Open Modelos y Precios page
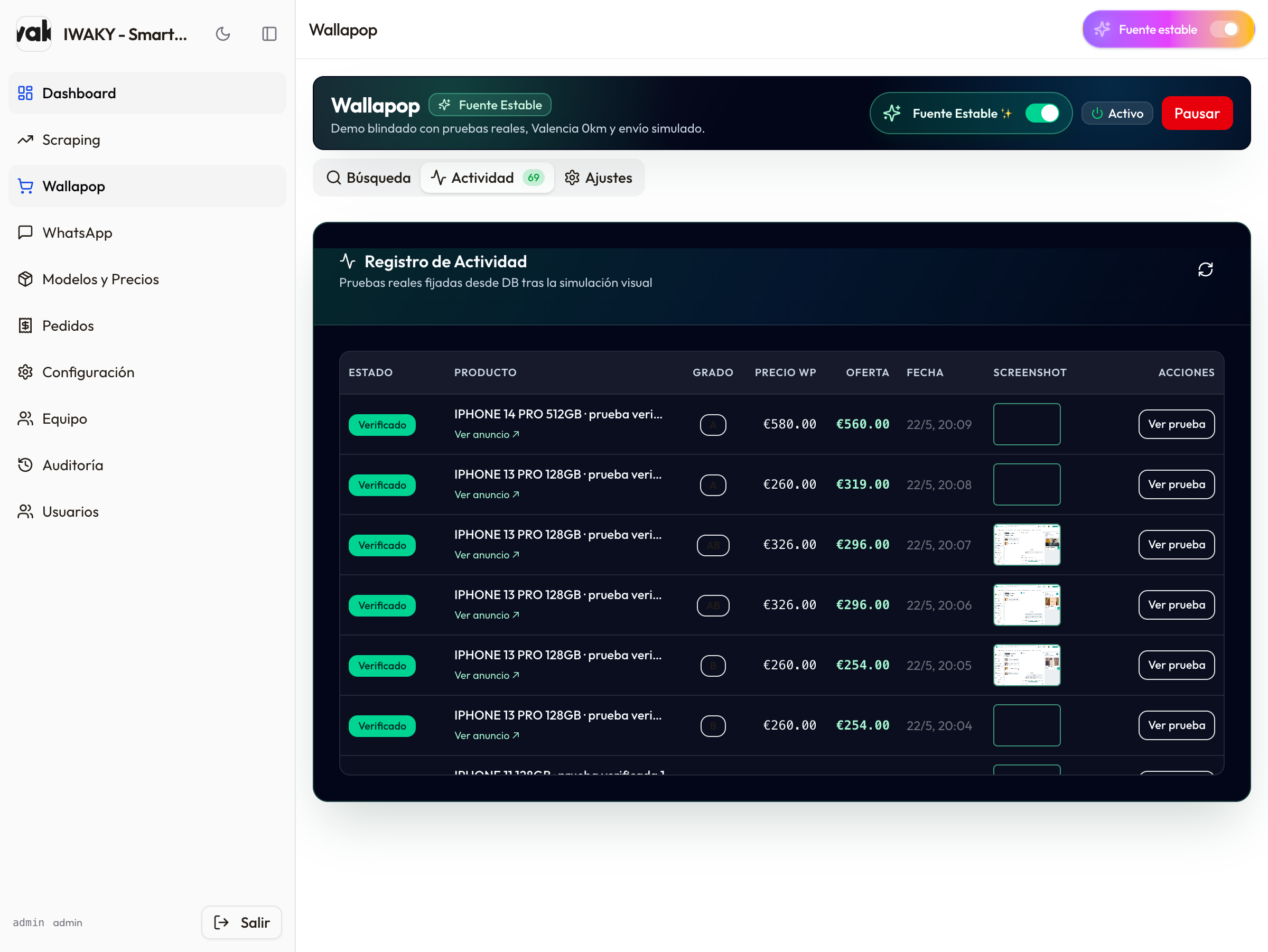 [x=147, y=278]
